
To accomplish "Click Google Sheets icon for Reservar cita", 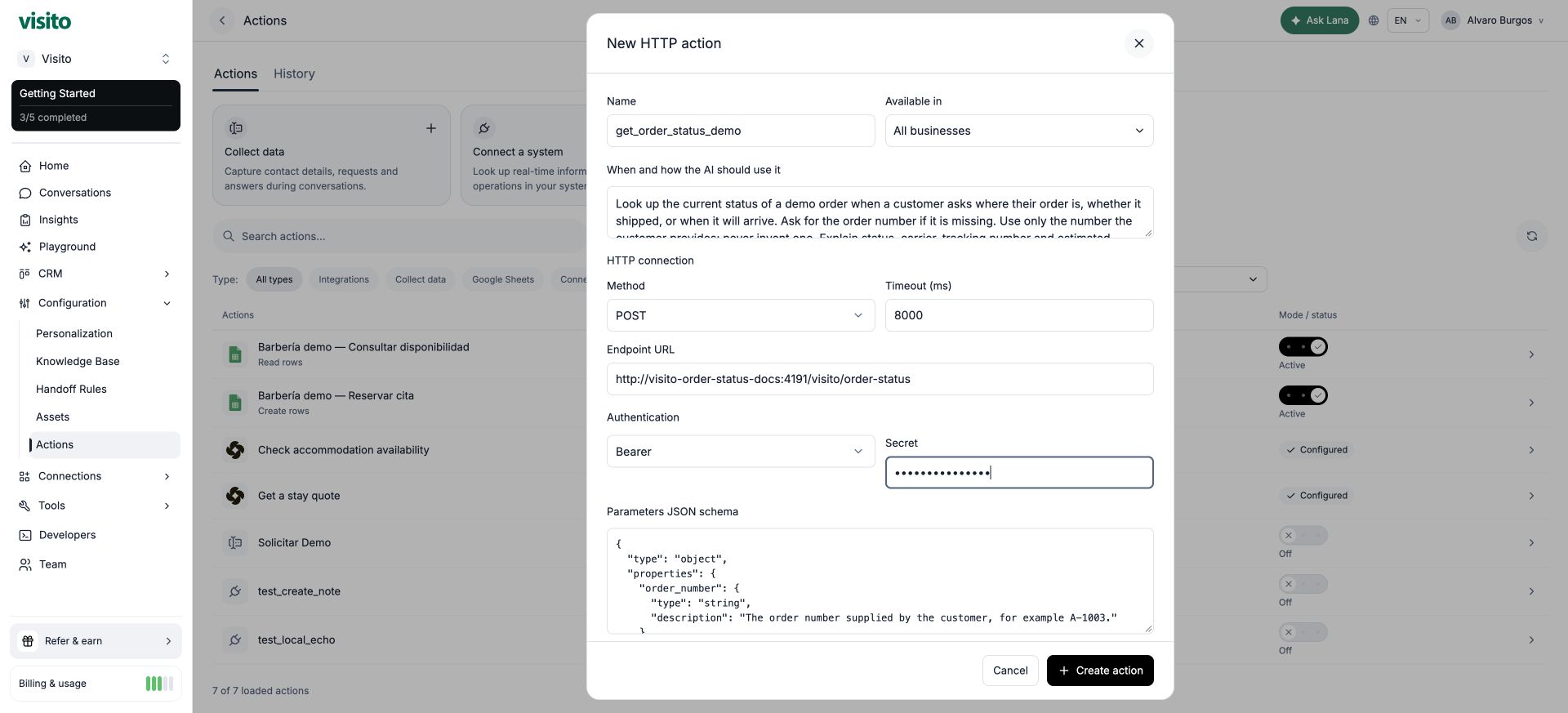I will [235, 403].
